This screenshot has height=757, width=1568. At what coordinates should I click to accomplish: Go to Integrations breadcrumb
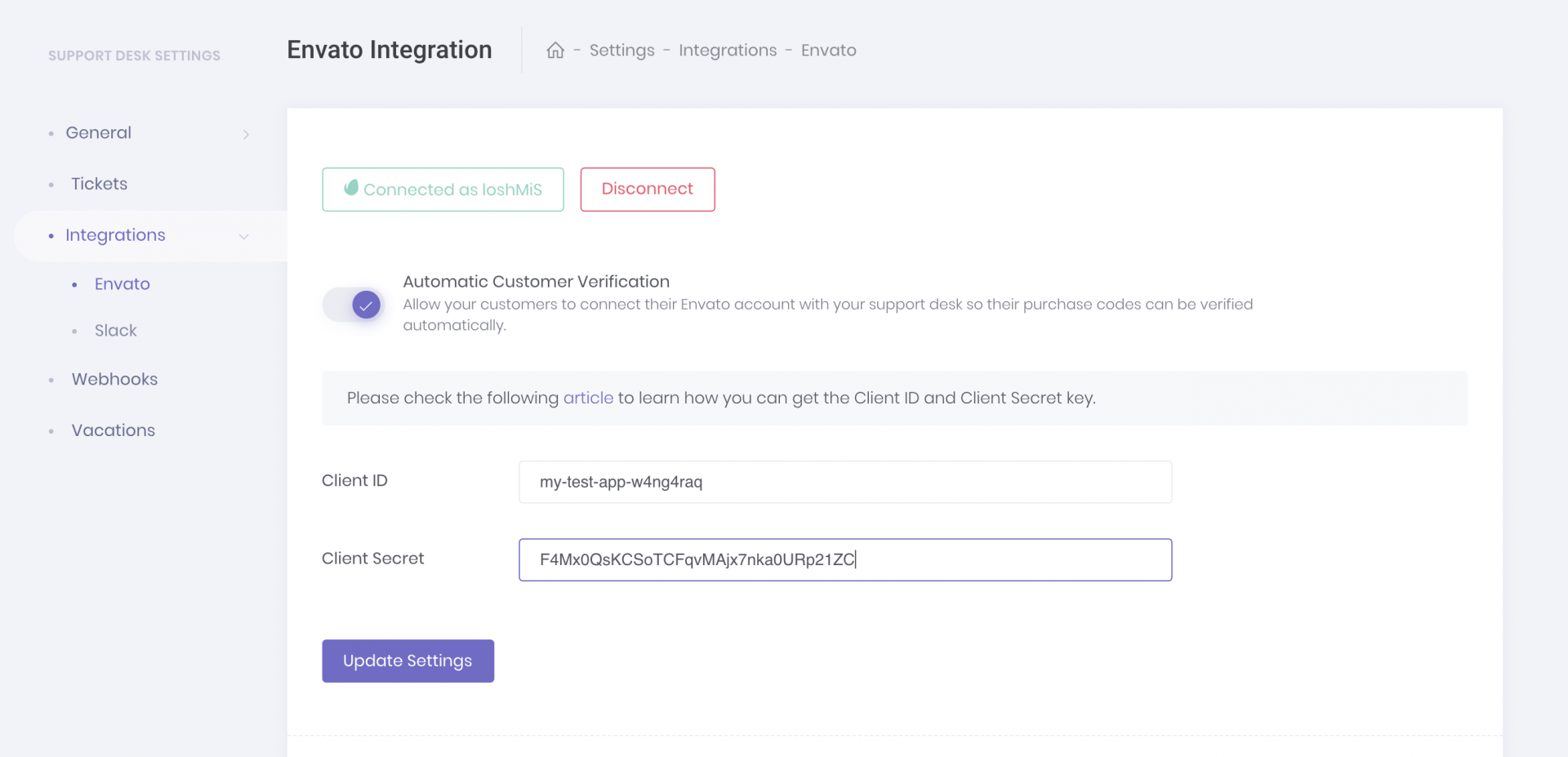coord(728,51)
